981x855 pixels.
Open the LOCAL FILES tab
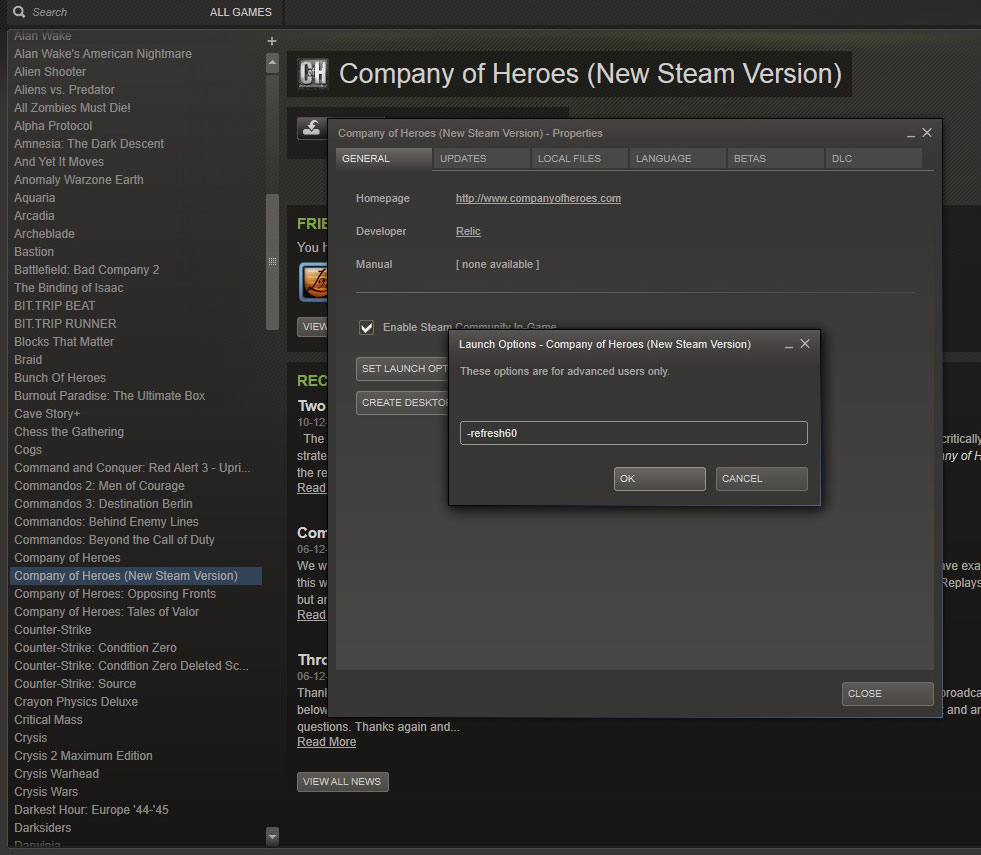tap(580, 159)
